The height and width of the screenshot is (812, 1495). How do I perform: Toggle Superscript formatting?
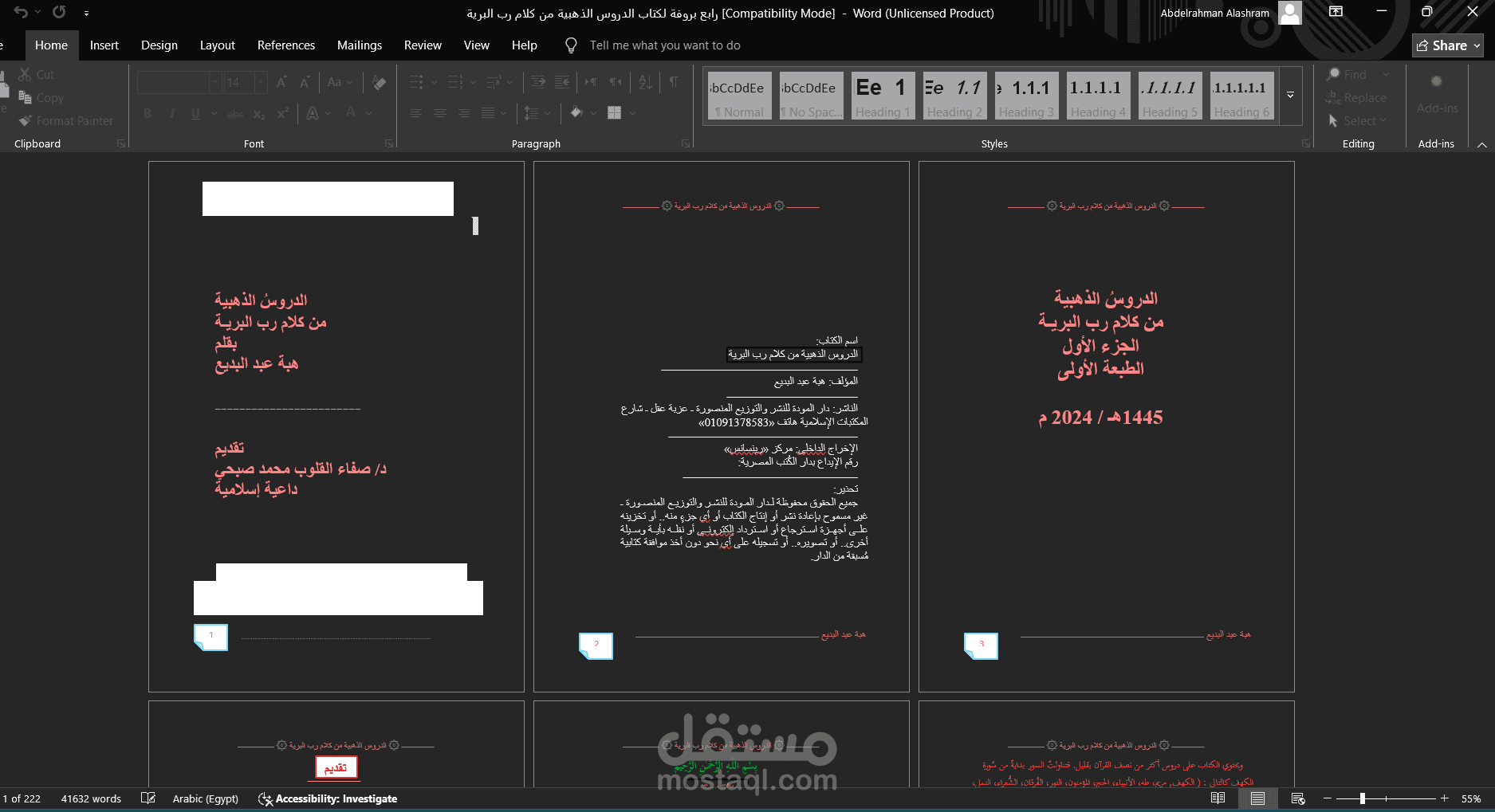[282, 114]
